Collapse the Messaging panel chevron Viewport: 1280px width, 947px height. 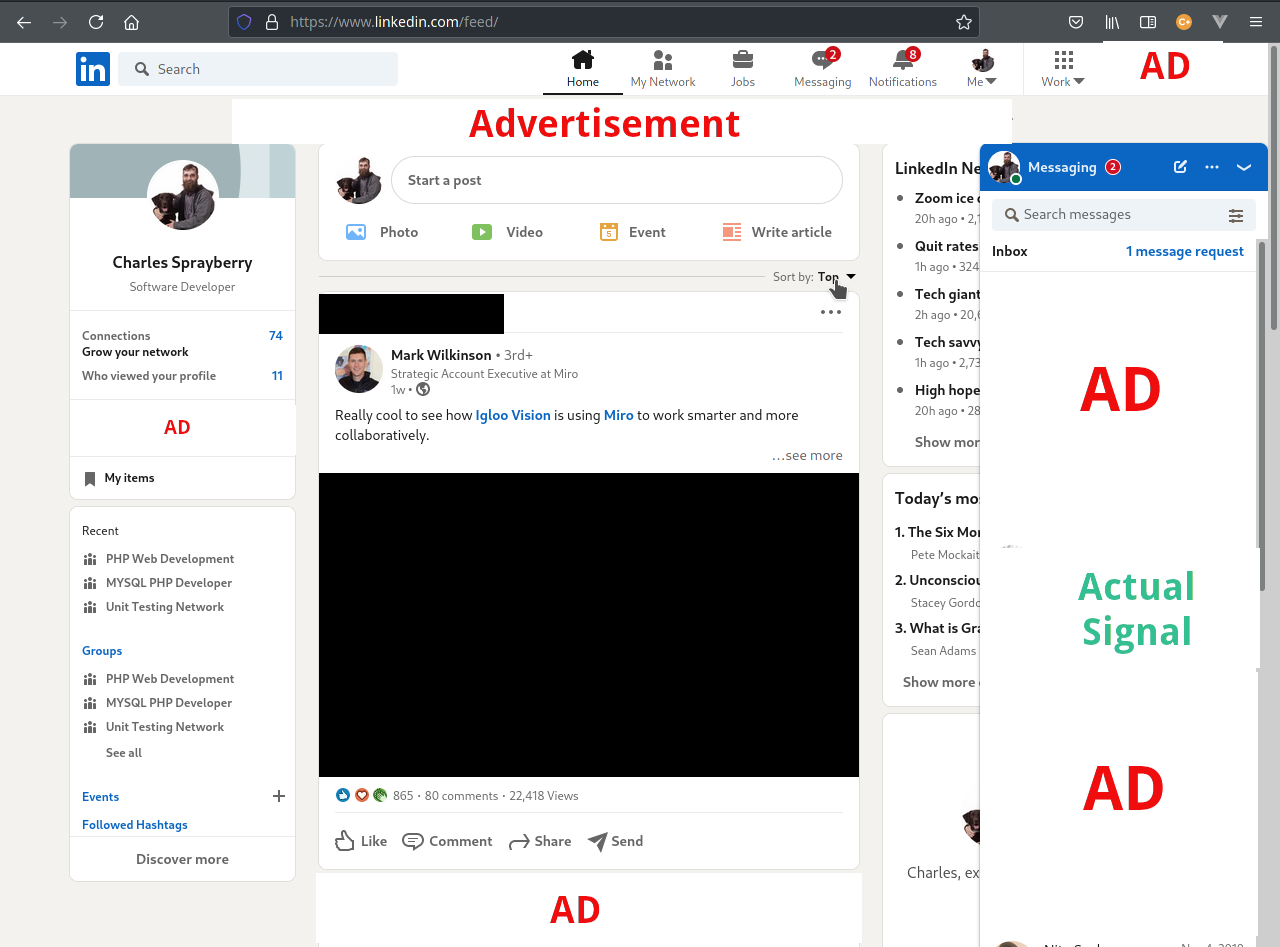point(1244,167)
